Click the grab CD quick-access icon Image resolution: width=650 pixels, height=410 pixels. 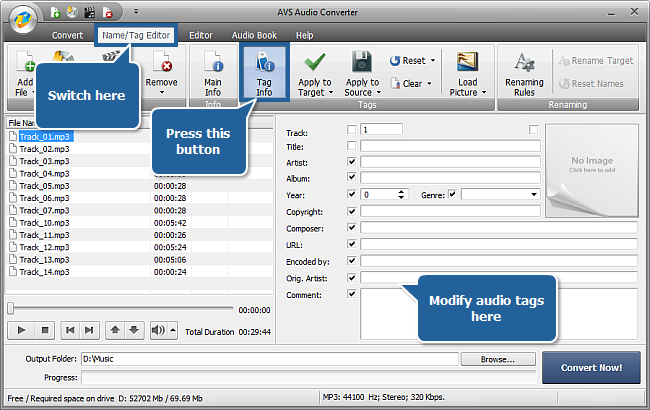coord(72,13)
